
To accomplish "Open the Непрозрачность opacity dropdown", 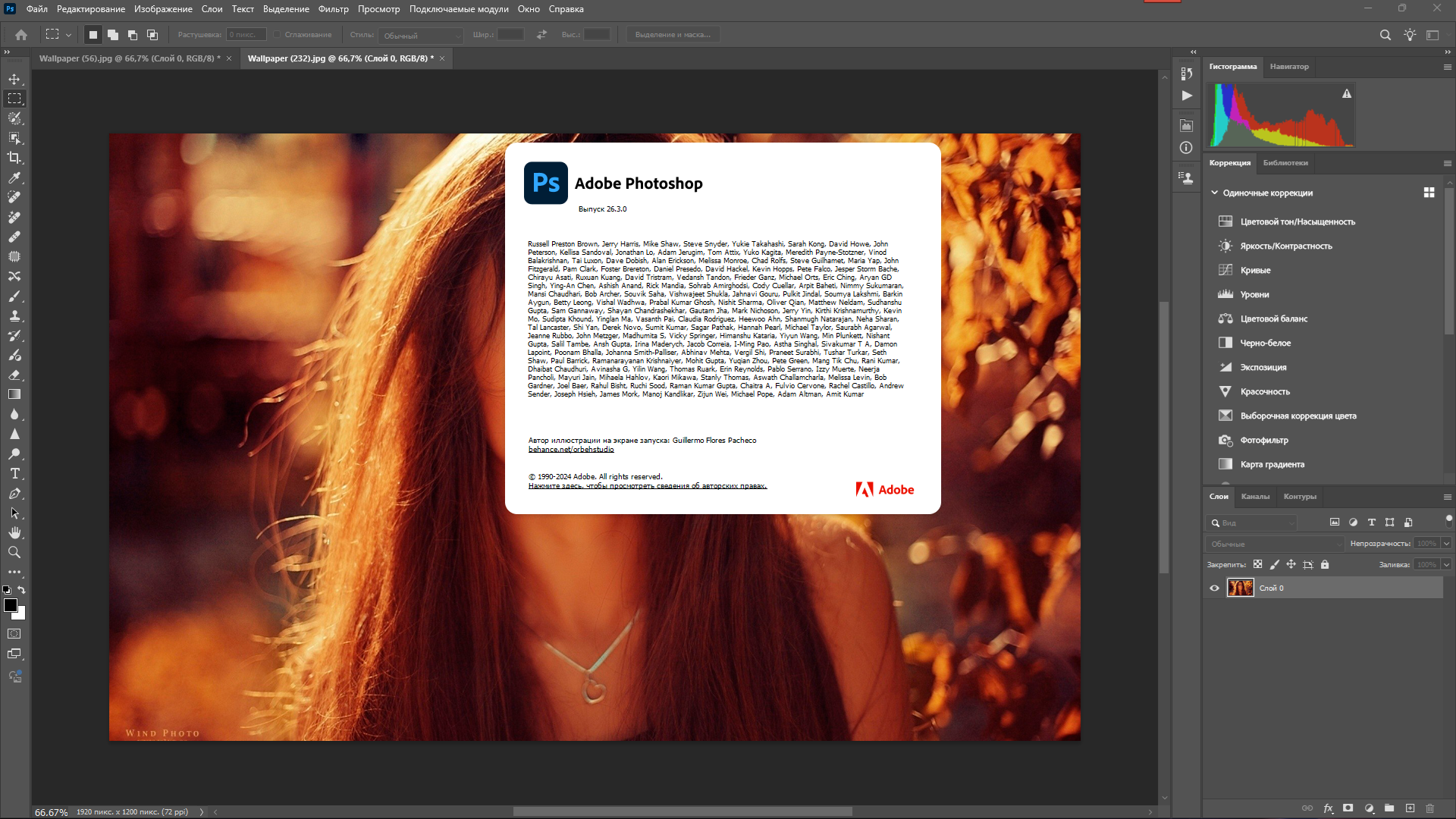I will (x=1446, y=543).
